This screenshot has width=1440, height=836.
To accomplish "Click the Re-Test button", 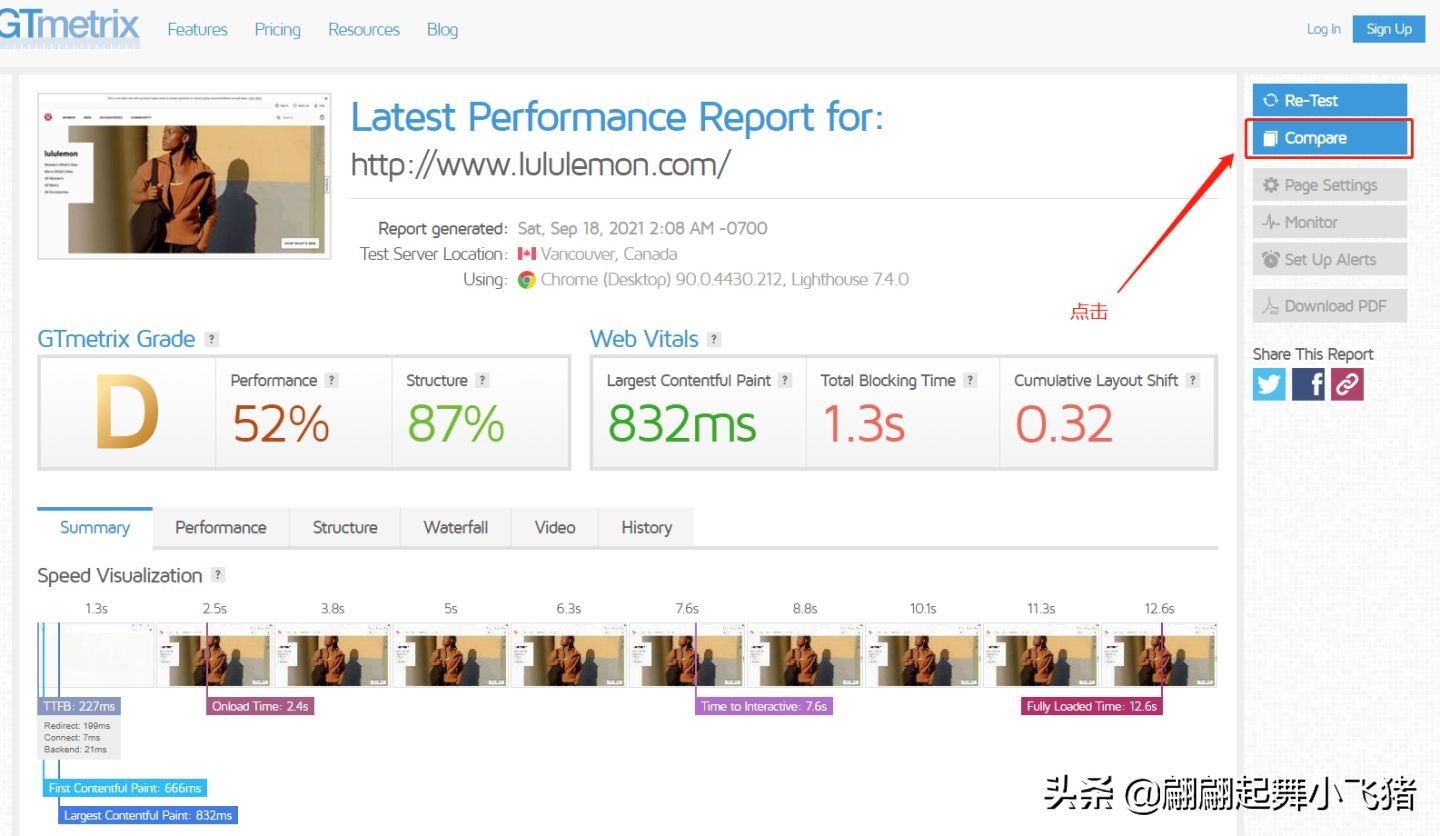I will point(1329,100).
